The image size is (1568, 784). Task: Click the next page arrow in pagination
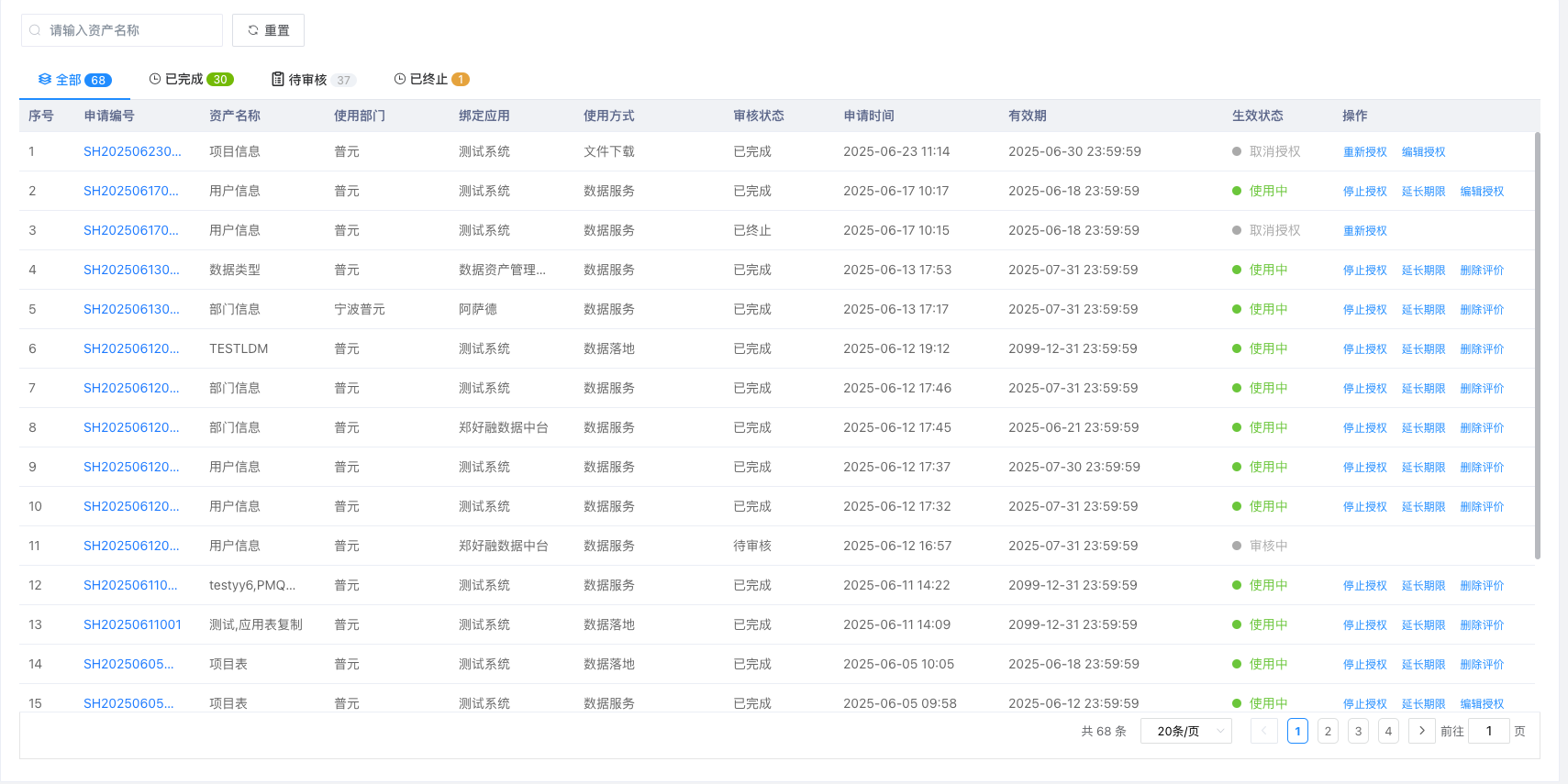[x=1421, y=731]
